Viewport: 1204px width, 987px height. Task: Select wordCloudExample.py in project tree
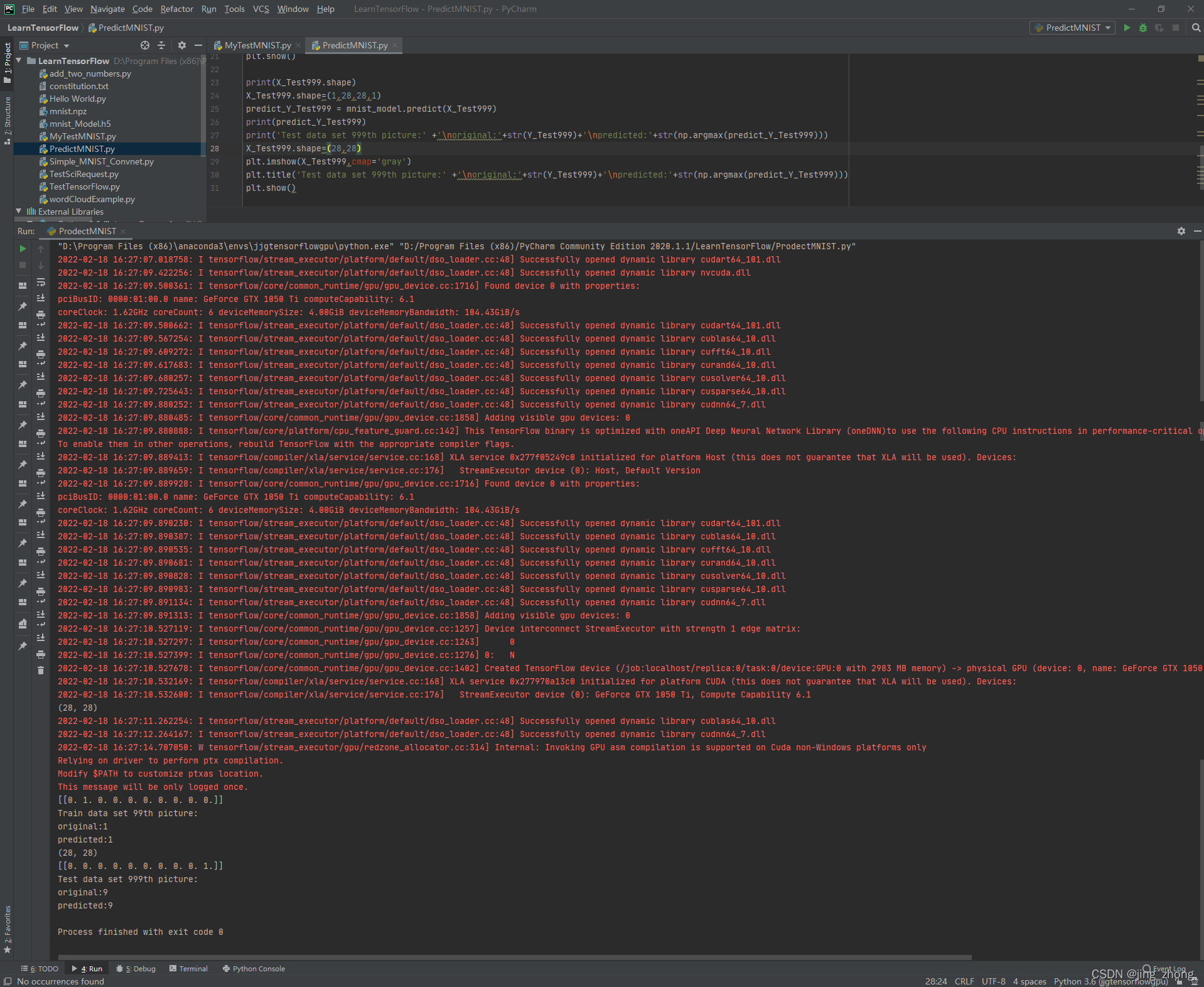[92, 199]
